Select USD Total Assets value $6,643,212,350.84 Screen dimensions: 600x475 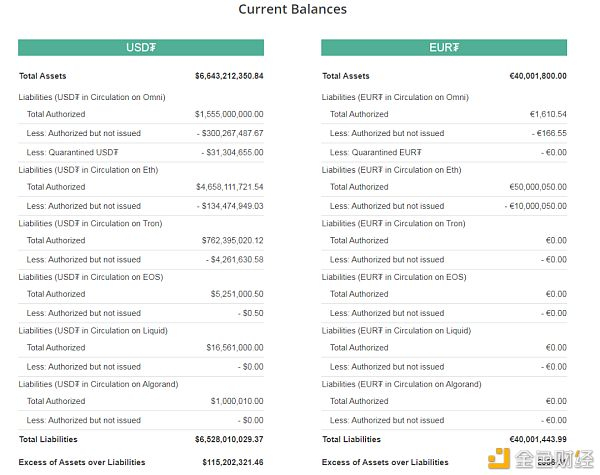coord(229,76)
